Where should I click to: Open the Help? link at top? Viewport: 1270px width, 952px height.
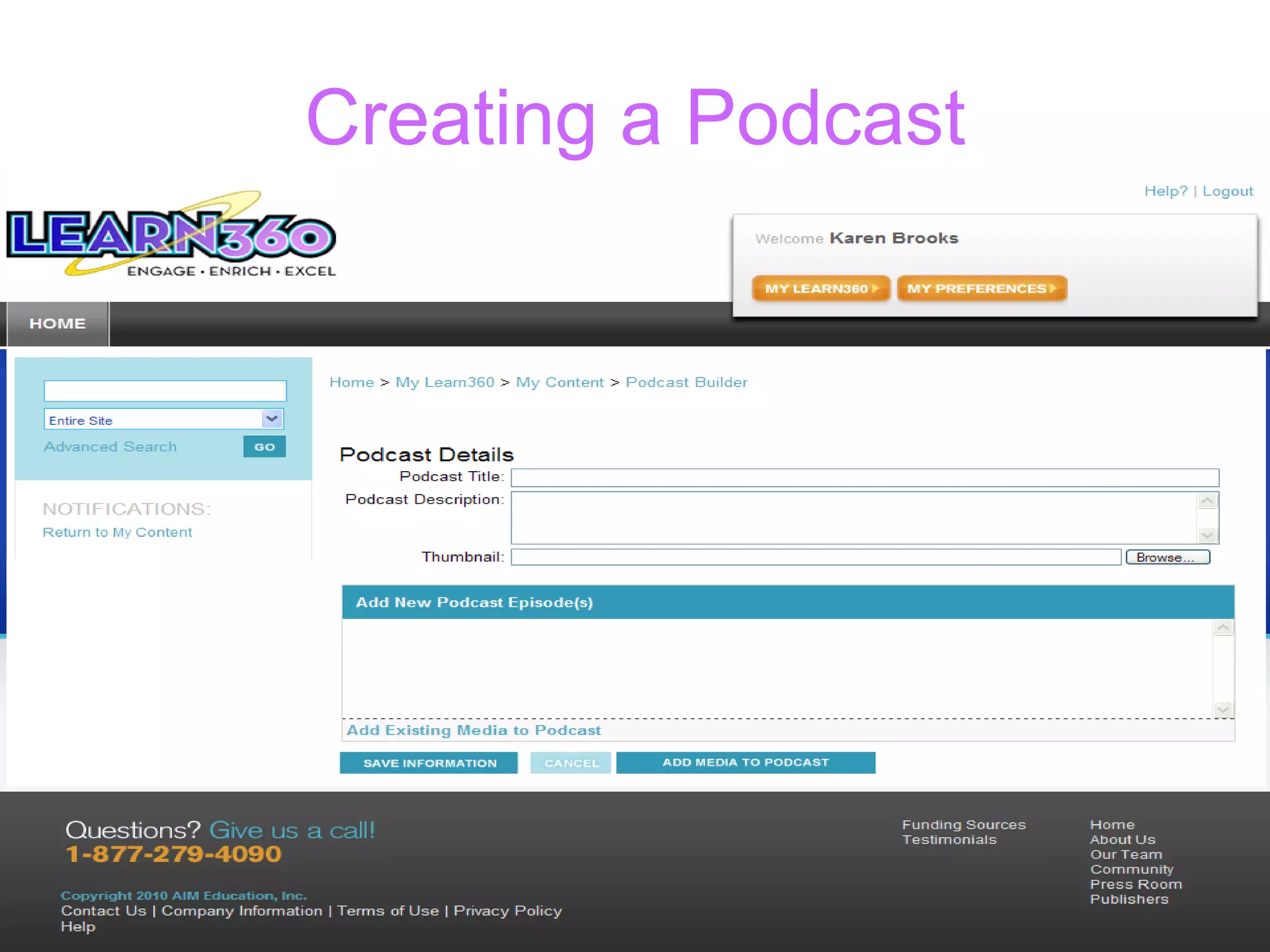point(1165,191)
